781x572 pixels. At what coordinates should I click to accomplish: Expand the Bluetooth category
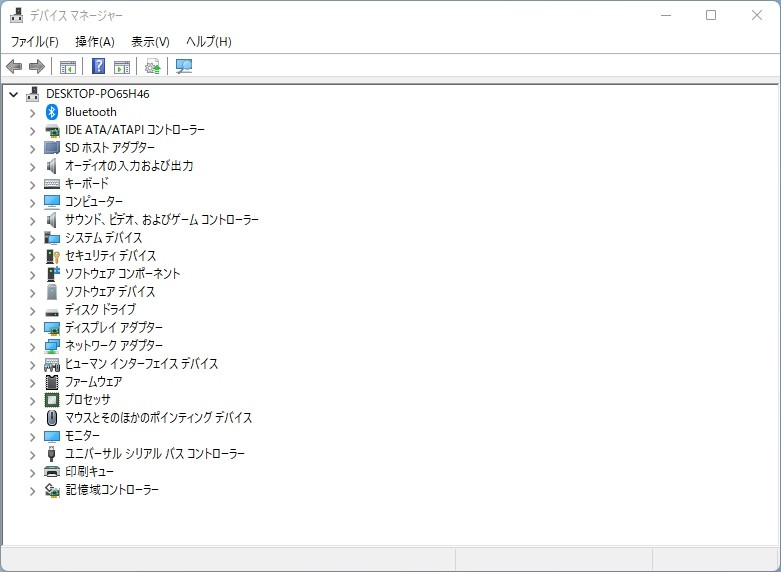click(32, 113)
